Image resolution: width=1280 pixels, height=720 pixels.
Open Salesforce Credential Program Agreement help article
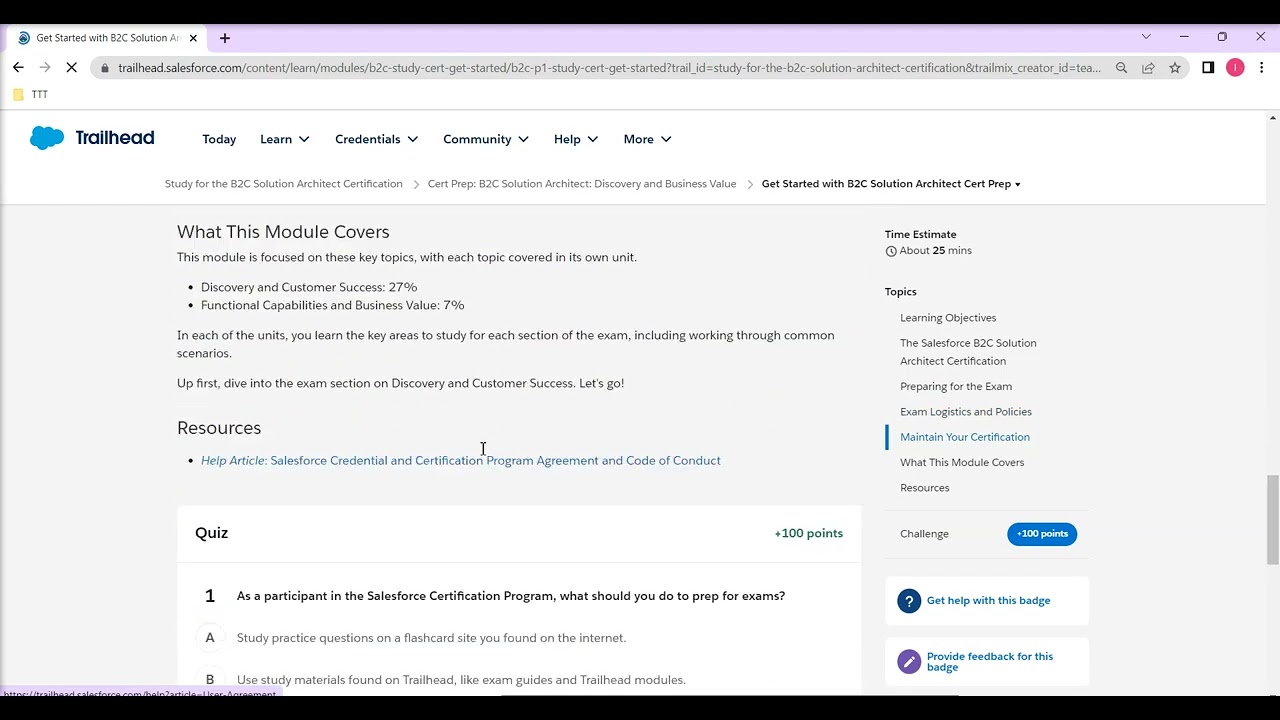[461, 461]
